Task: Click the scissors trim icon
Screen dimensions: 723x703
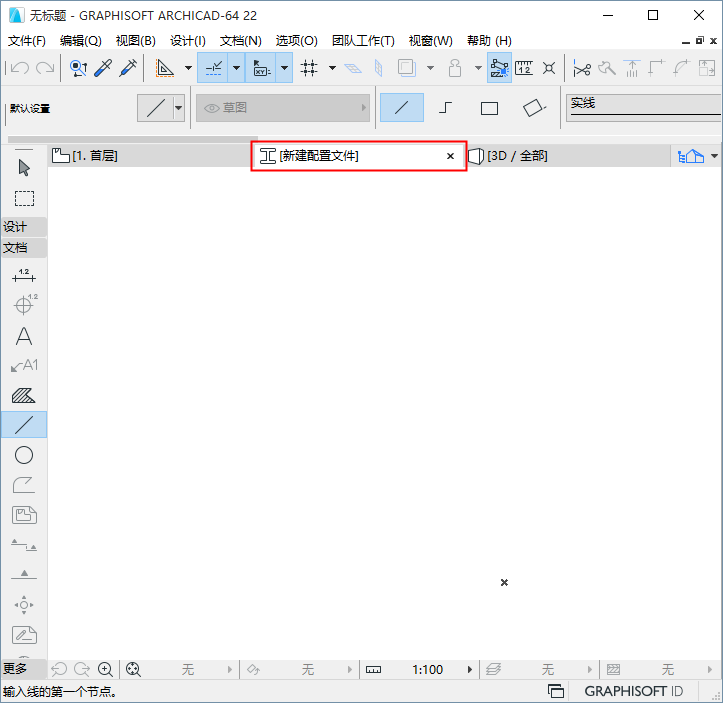Action: point(581,68)
